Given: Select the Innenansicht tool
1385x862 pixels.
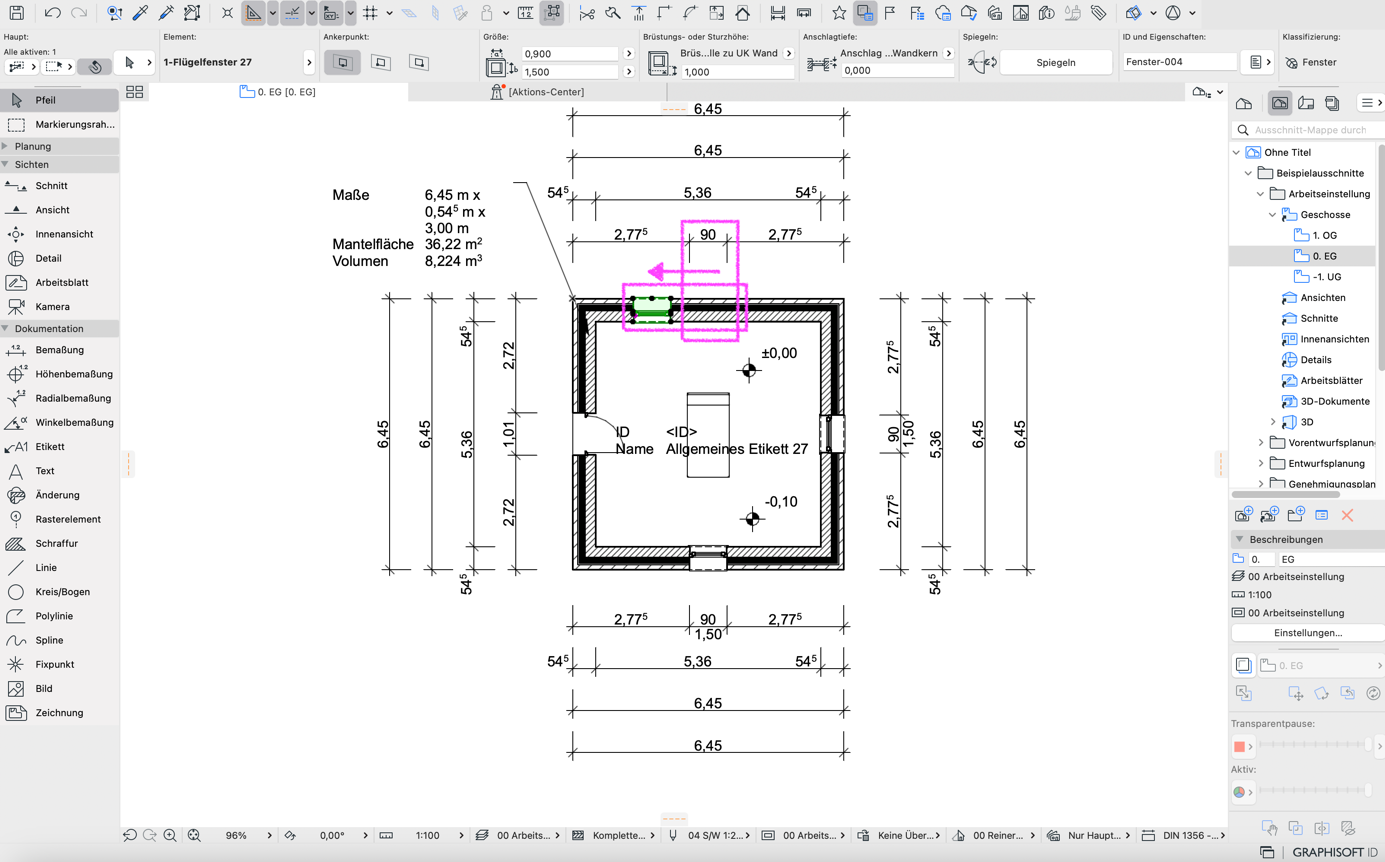Looking at the screenshot, I should click(59, 234).
